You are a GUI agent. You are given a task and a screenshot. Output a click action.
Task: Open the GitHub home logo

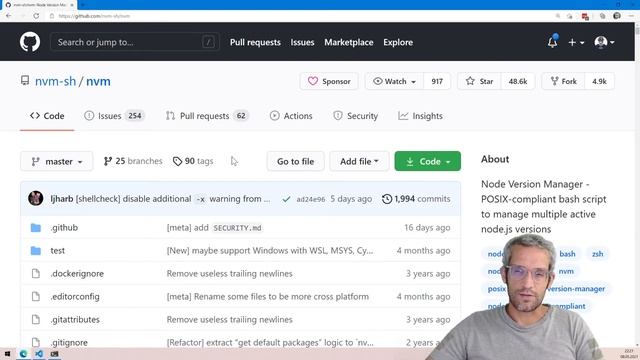pos(30,42)
